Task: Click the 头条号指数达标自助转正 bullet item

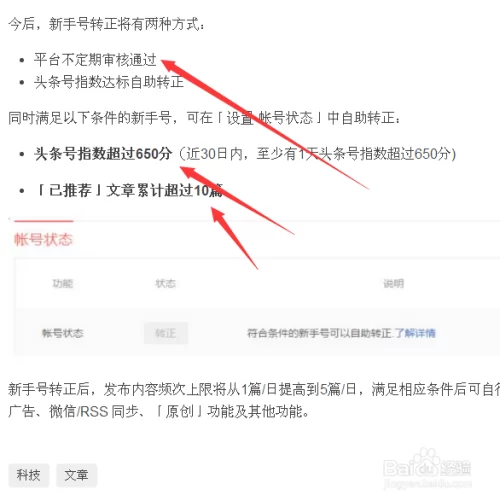Action: (109, 82)
